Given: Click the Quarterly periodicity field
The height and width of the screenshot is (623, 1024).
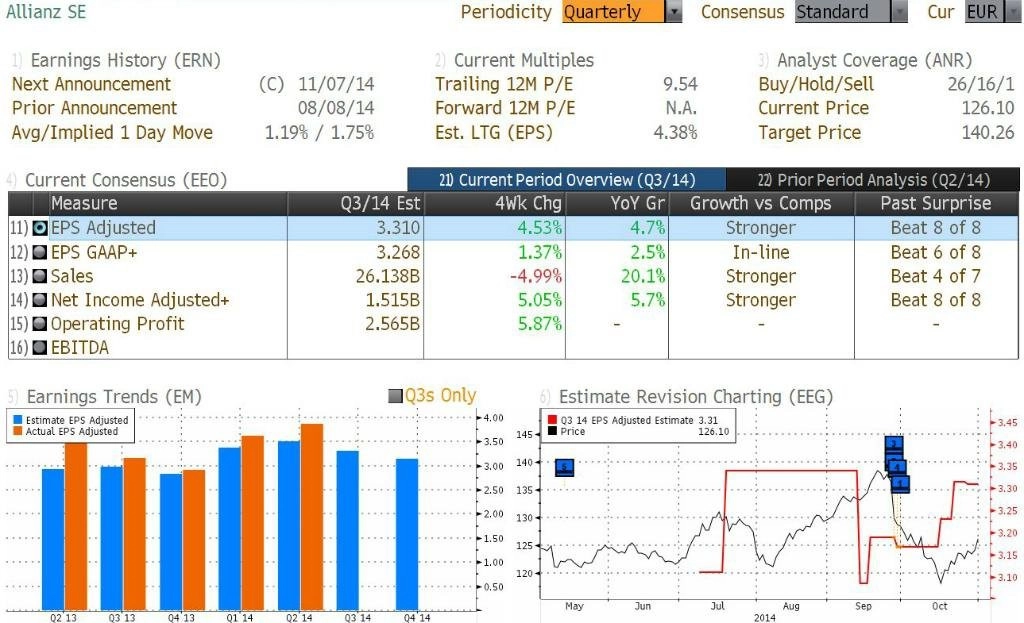Looking at the screenshot, I should (x=613, y=12).
